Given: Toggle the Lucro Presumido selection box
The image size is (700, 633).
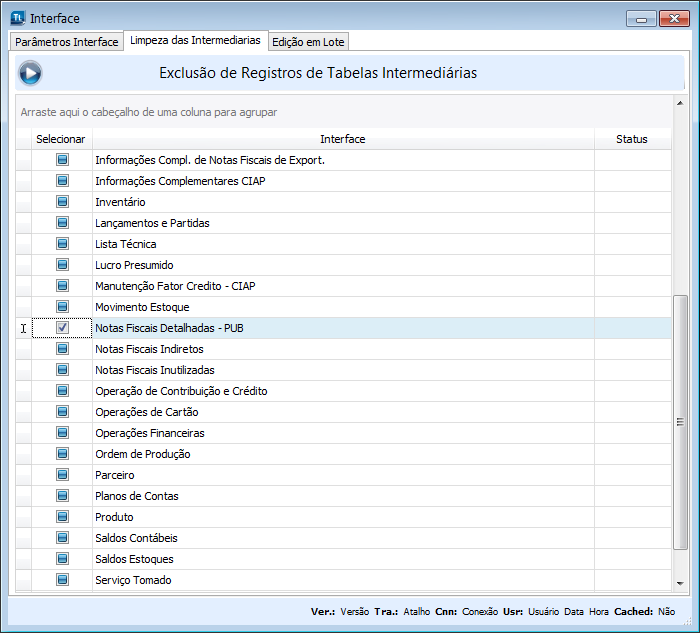Looking at the screenshot, I should click(62, 265).
